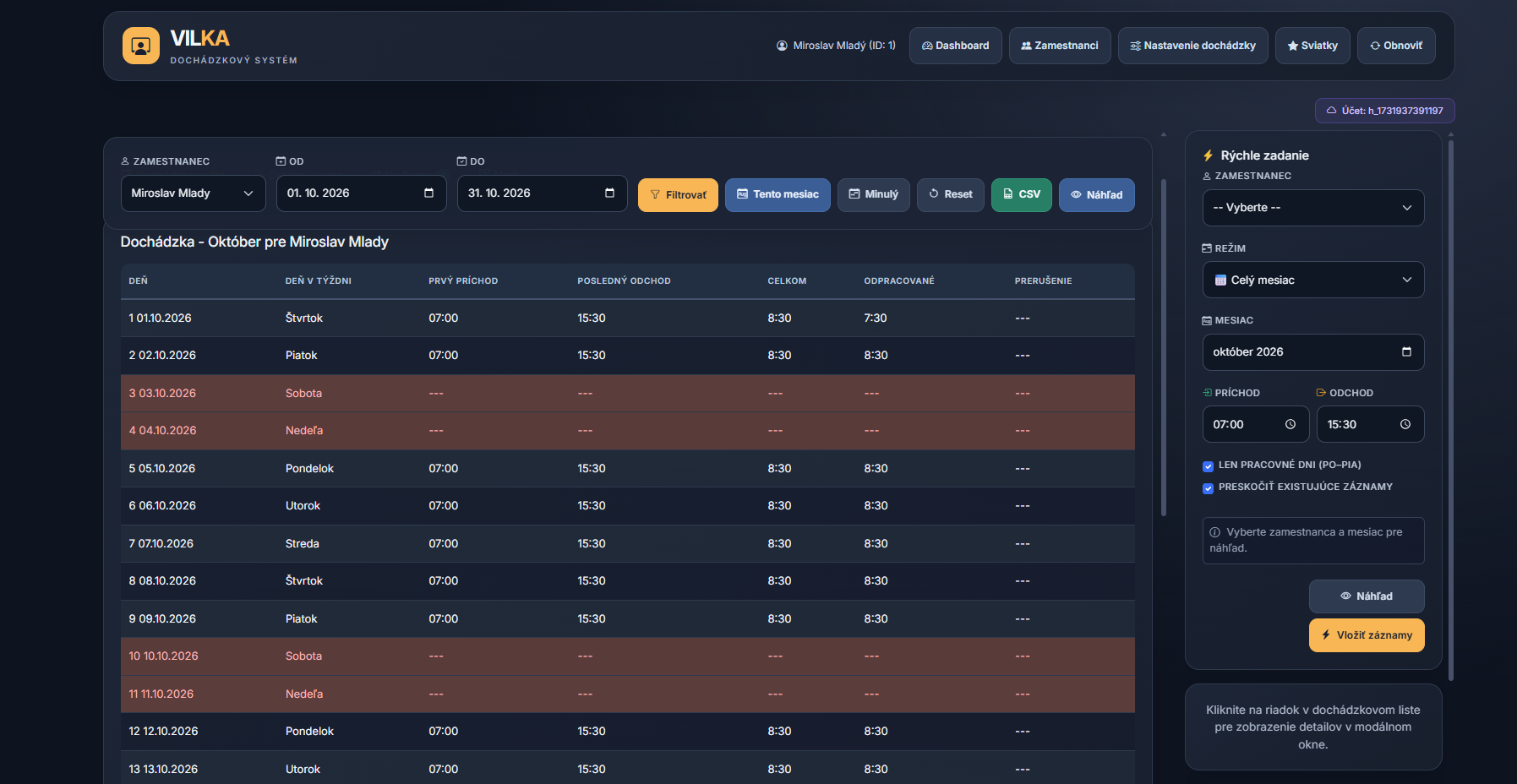Image resolution: width=1517 pixels, height=784 pixels.
Task: Toggle Preskočiť existujúce záznamy checkbox
Action: (1209, 487)
